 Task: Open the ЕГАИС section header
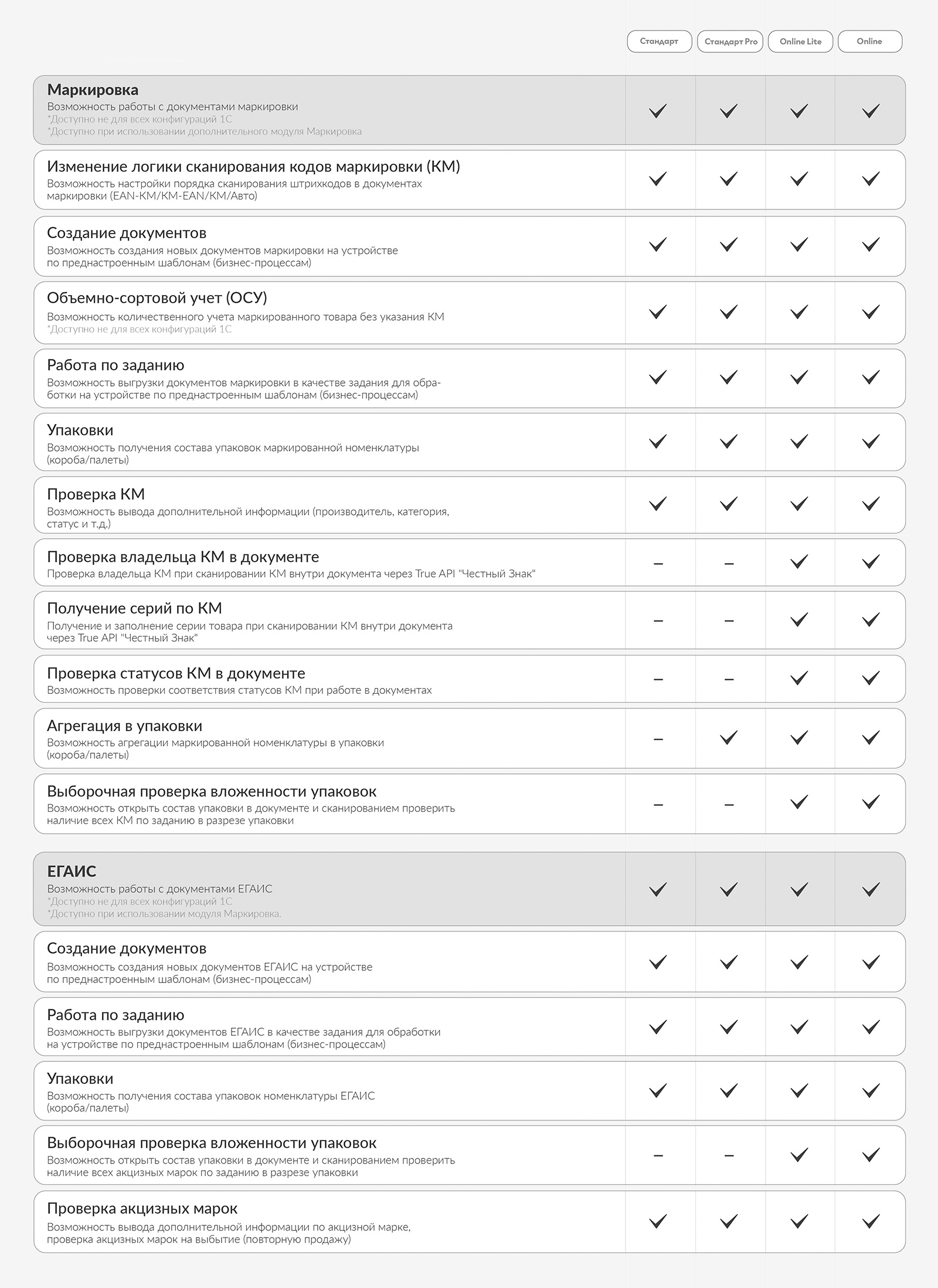pos(470,889)
